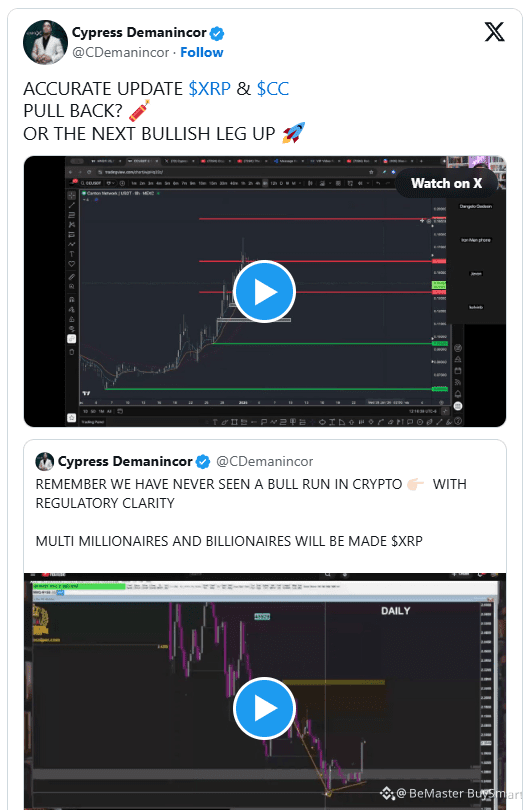
Task: Click the DAILY label in the second video
Action: [396, 611]
